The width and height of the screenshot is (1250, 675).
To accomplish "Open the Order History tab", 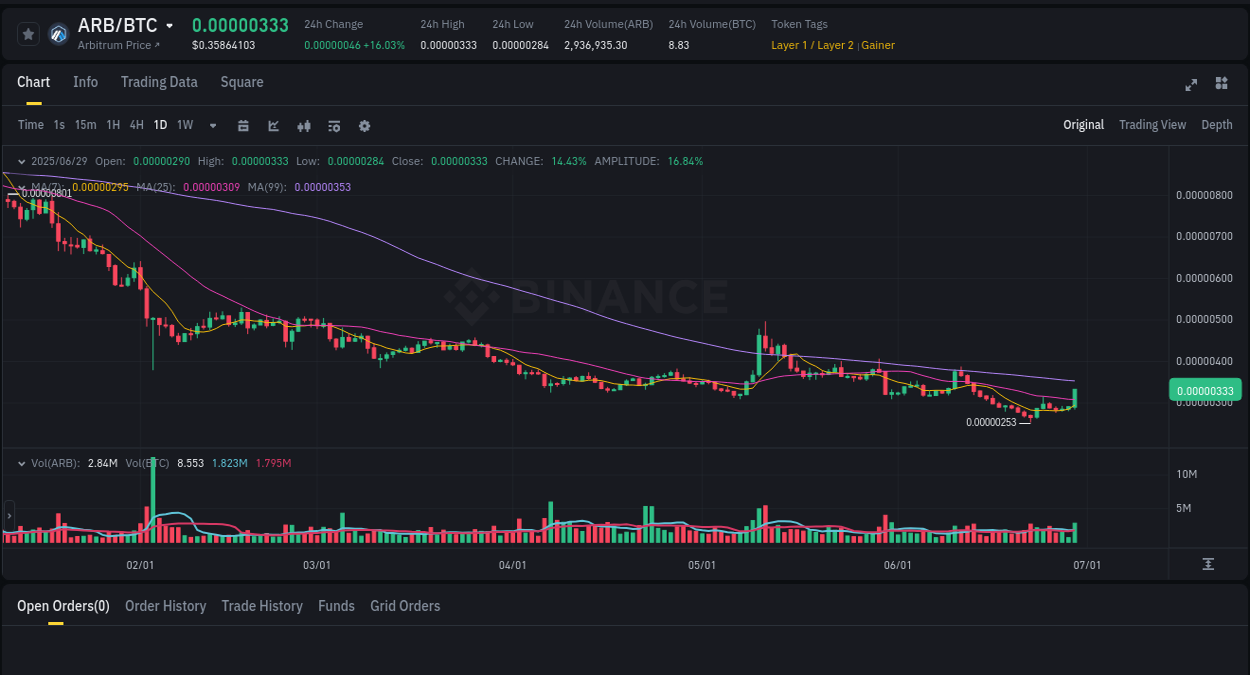I will click(165, 606).
